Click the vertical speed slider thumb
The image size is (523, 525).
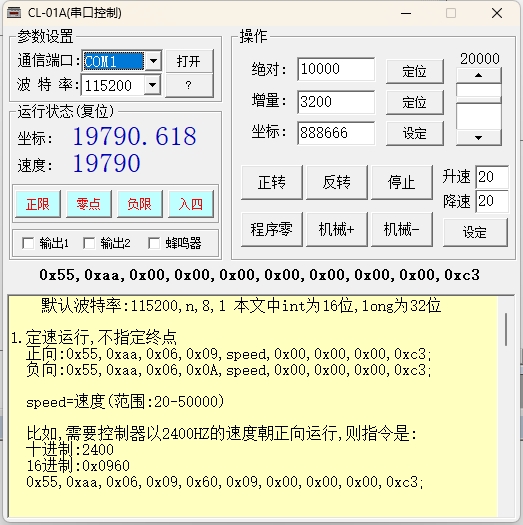478,100
